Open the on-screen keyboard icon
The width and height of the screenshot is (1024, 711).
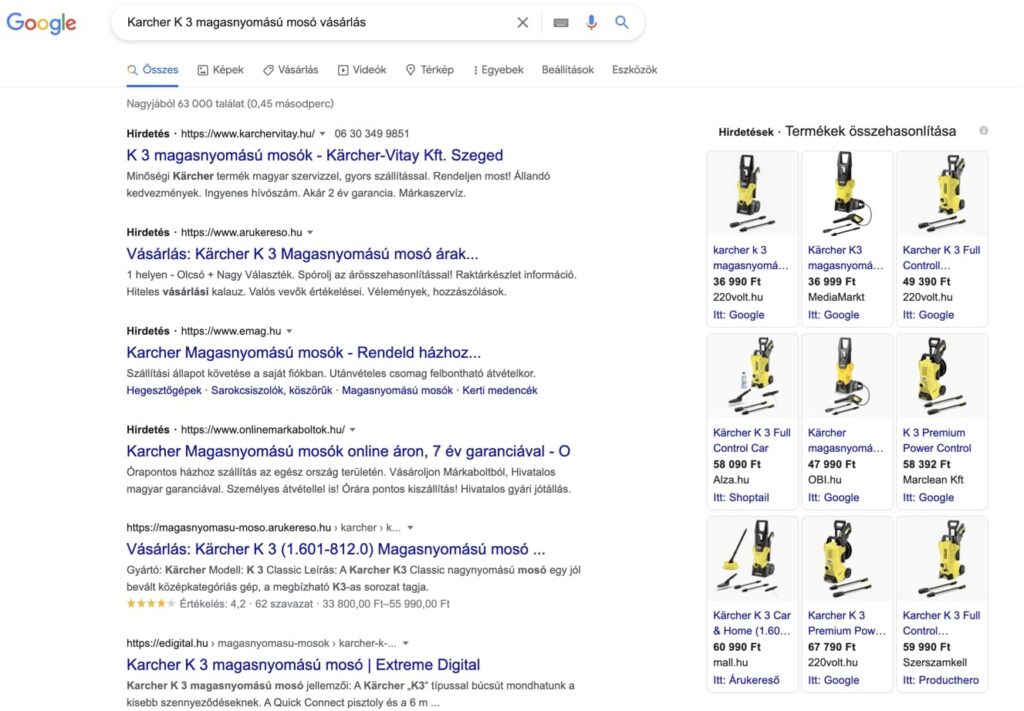tap(560, 23)
